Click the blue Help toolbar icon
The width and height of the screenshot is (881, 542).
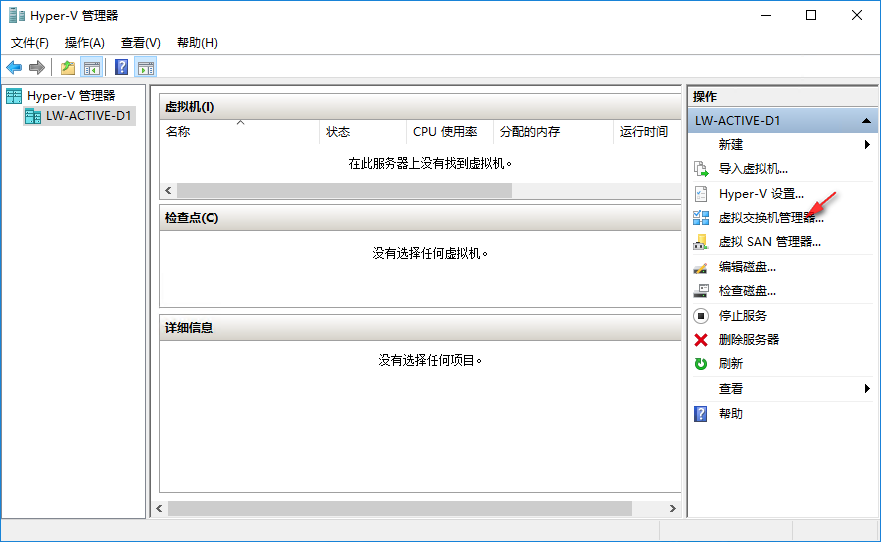[x=121, y=67]
